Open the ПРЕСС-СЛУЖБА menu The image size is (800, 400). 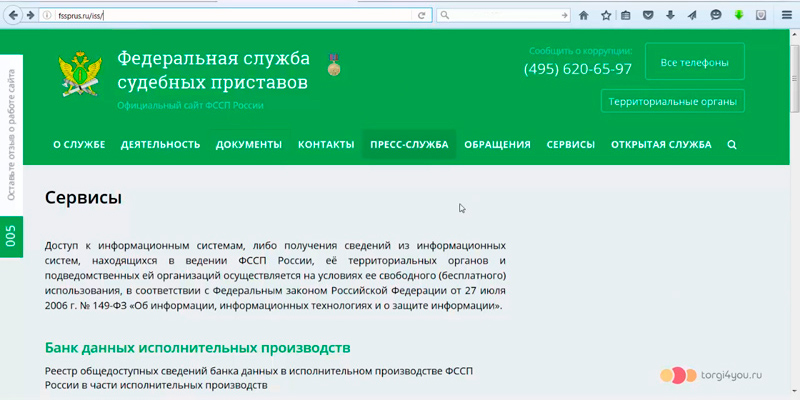409,145
